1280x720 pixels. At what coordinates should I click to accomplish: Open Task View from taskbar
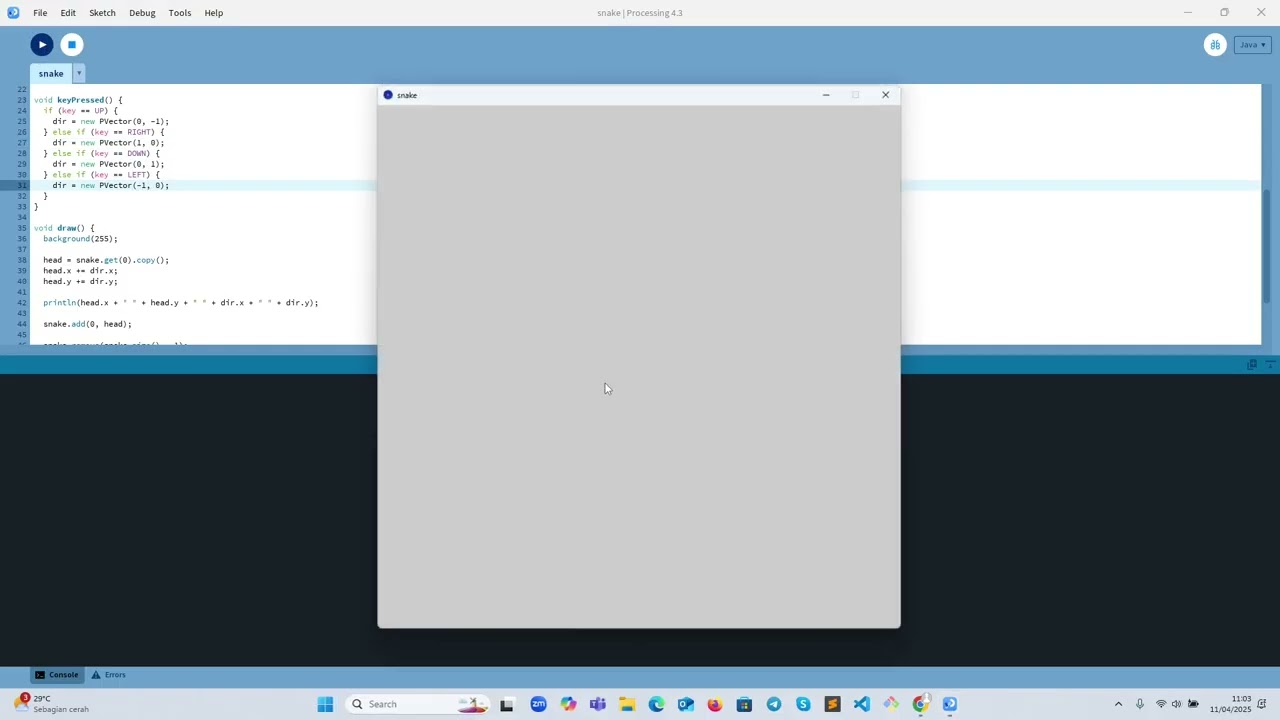pyautogui.click(x=507, y=704)
